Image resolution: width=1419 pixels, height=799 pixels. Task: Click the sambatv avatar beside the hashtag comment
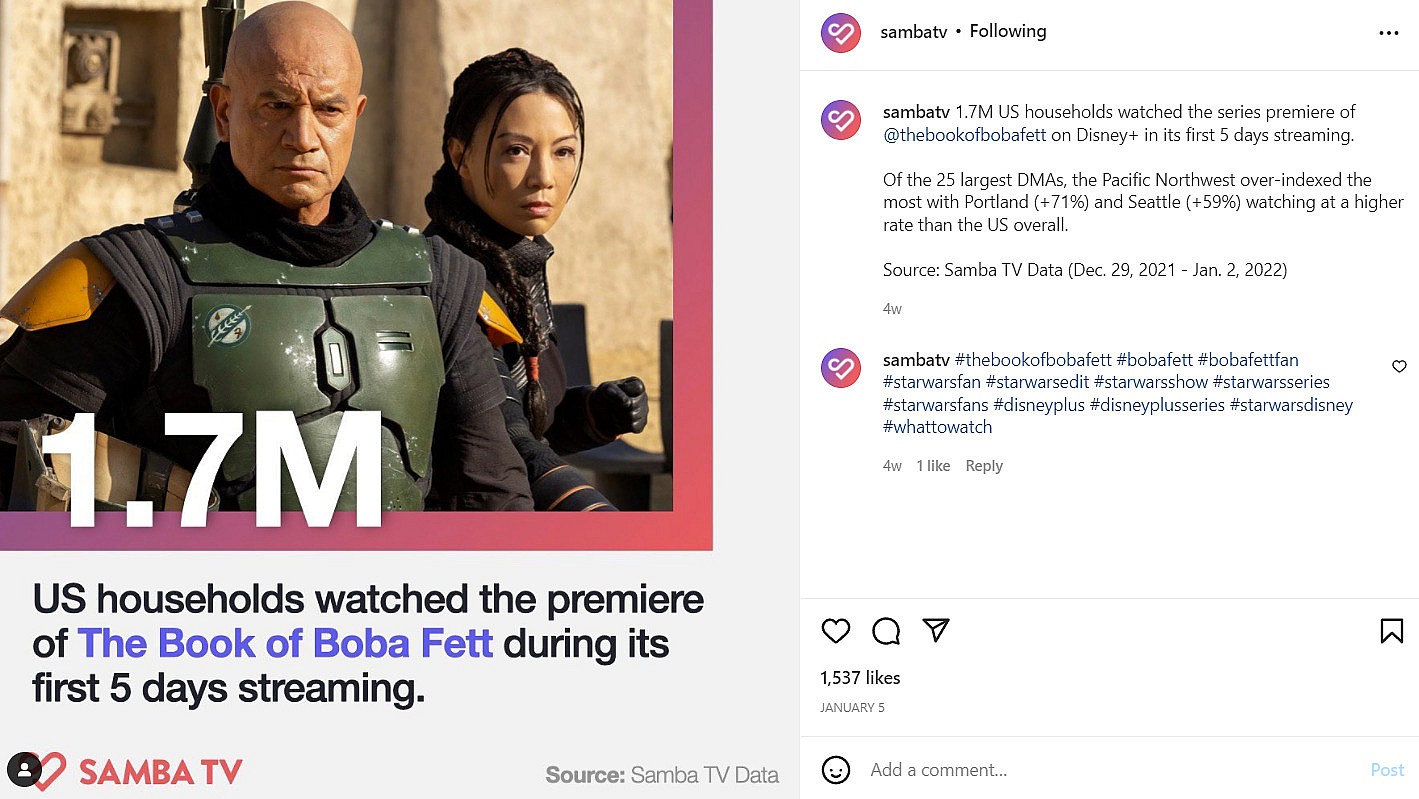(x=841, y=368)
